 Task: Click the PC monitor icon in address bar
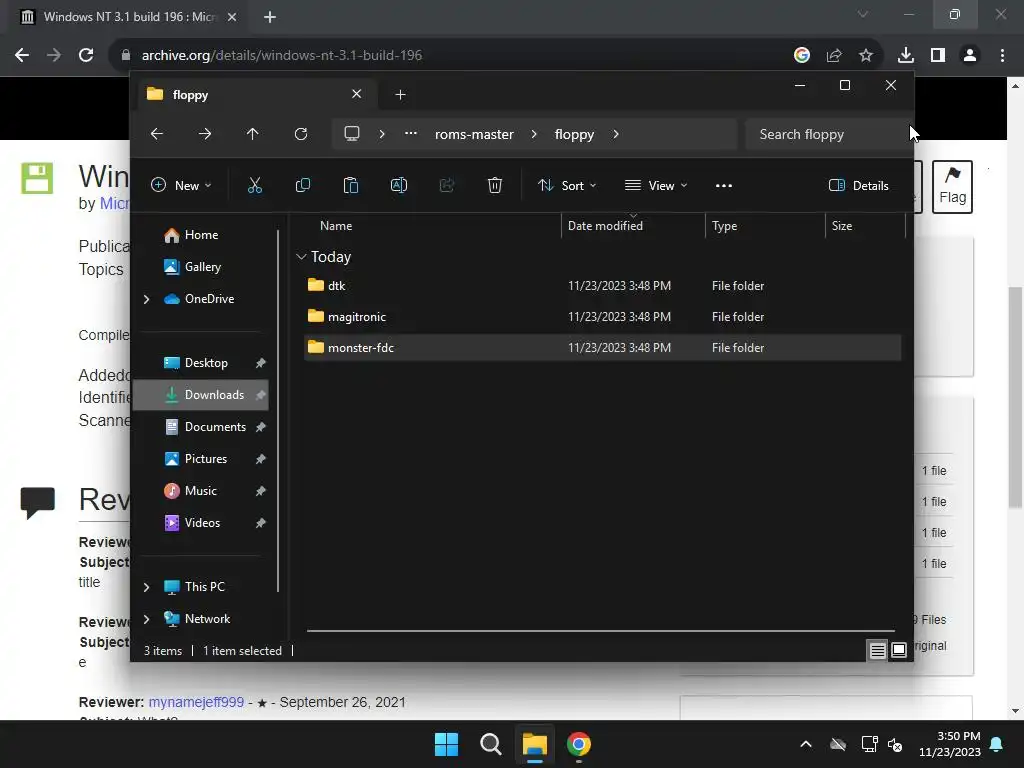(352, 134)
